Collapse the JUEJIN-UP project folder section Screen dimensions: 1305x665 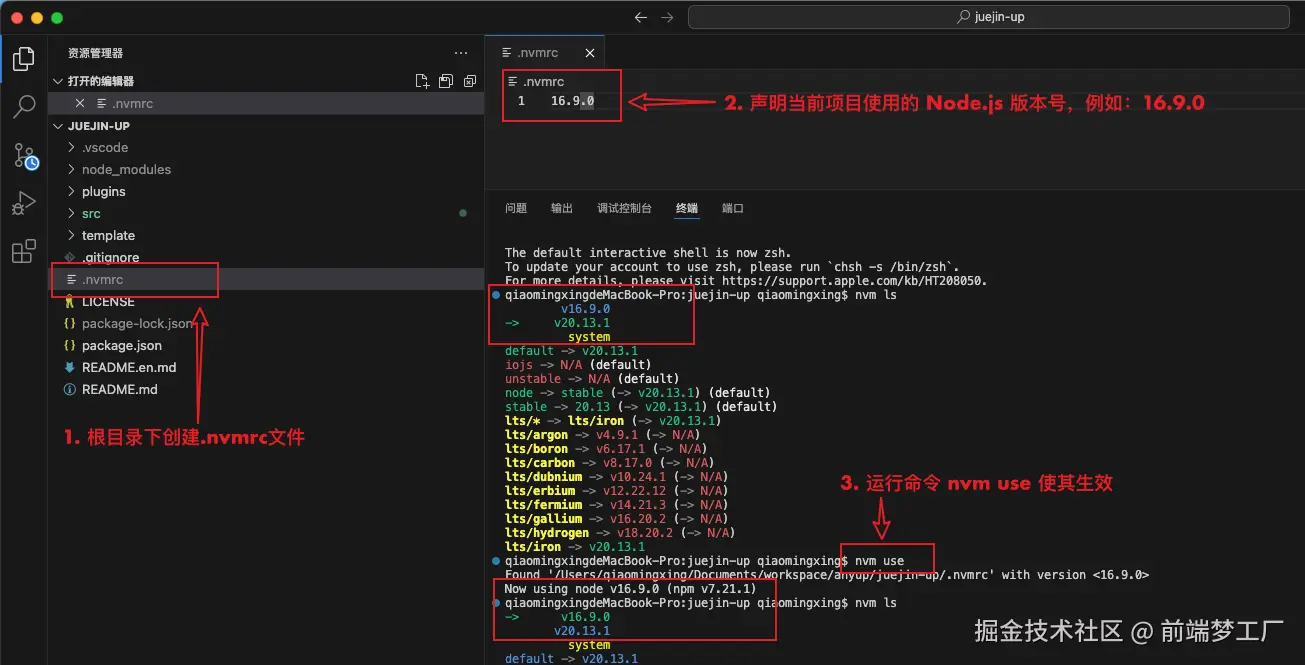pos(266,126)
